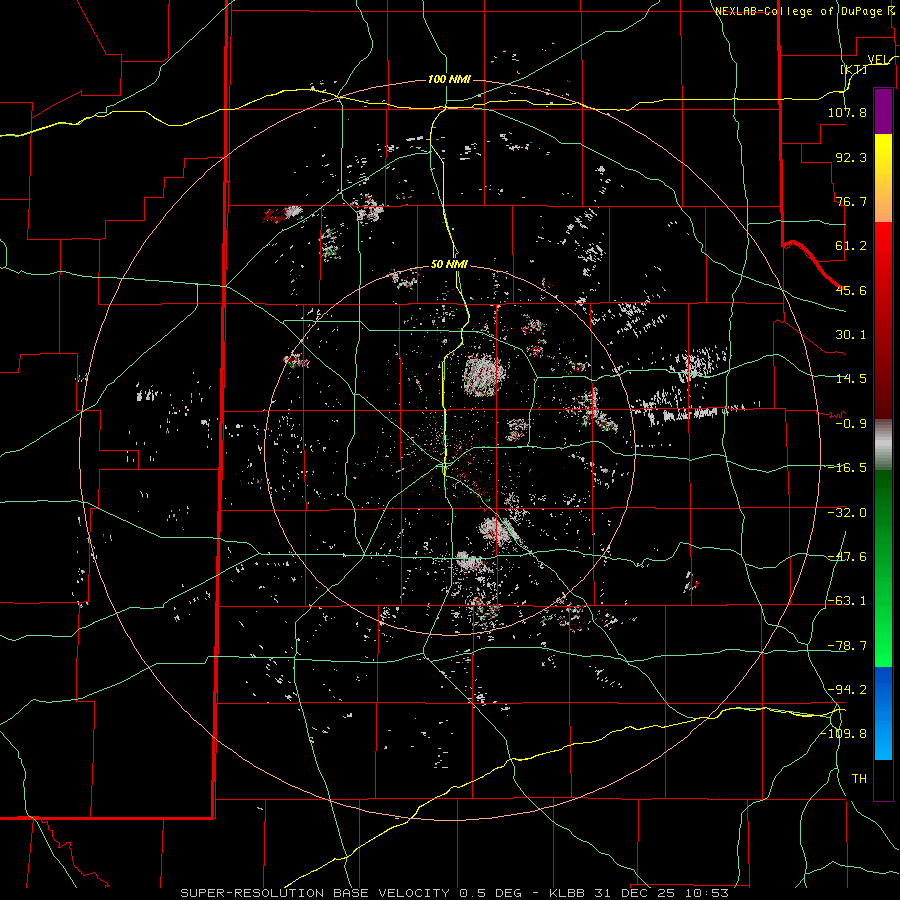900x900 pixels.
Task: Select the -94.2 velocity scale value
Action: [847, 690]
